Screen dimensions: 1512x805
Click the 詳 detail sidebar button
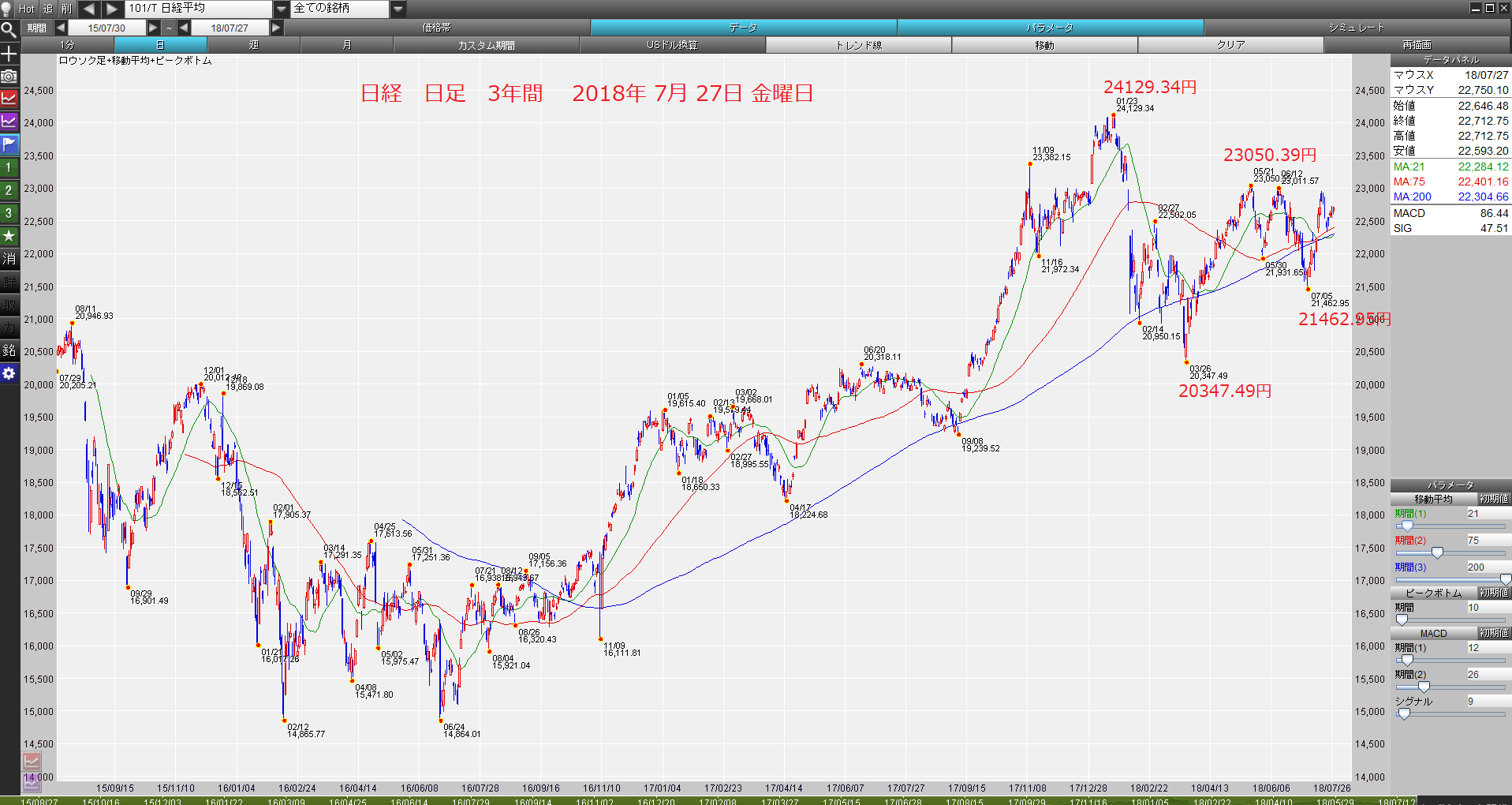pos(9,282)
